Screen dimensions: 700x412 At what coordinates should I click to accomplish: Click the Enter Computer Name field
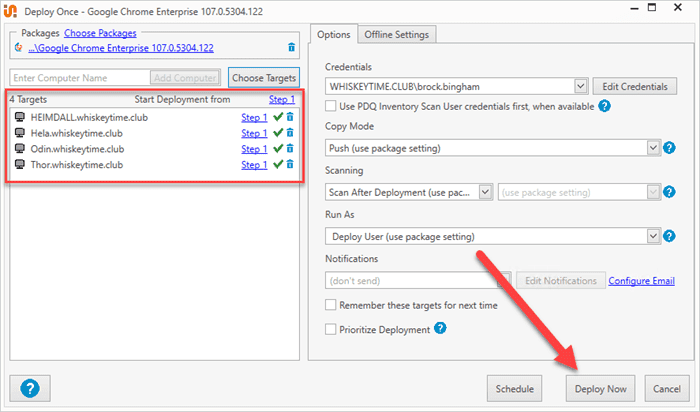[80, 78]
